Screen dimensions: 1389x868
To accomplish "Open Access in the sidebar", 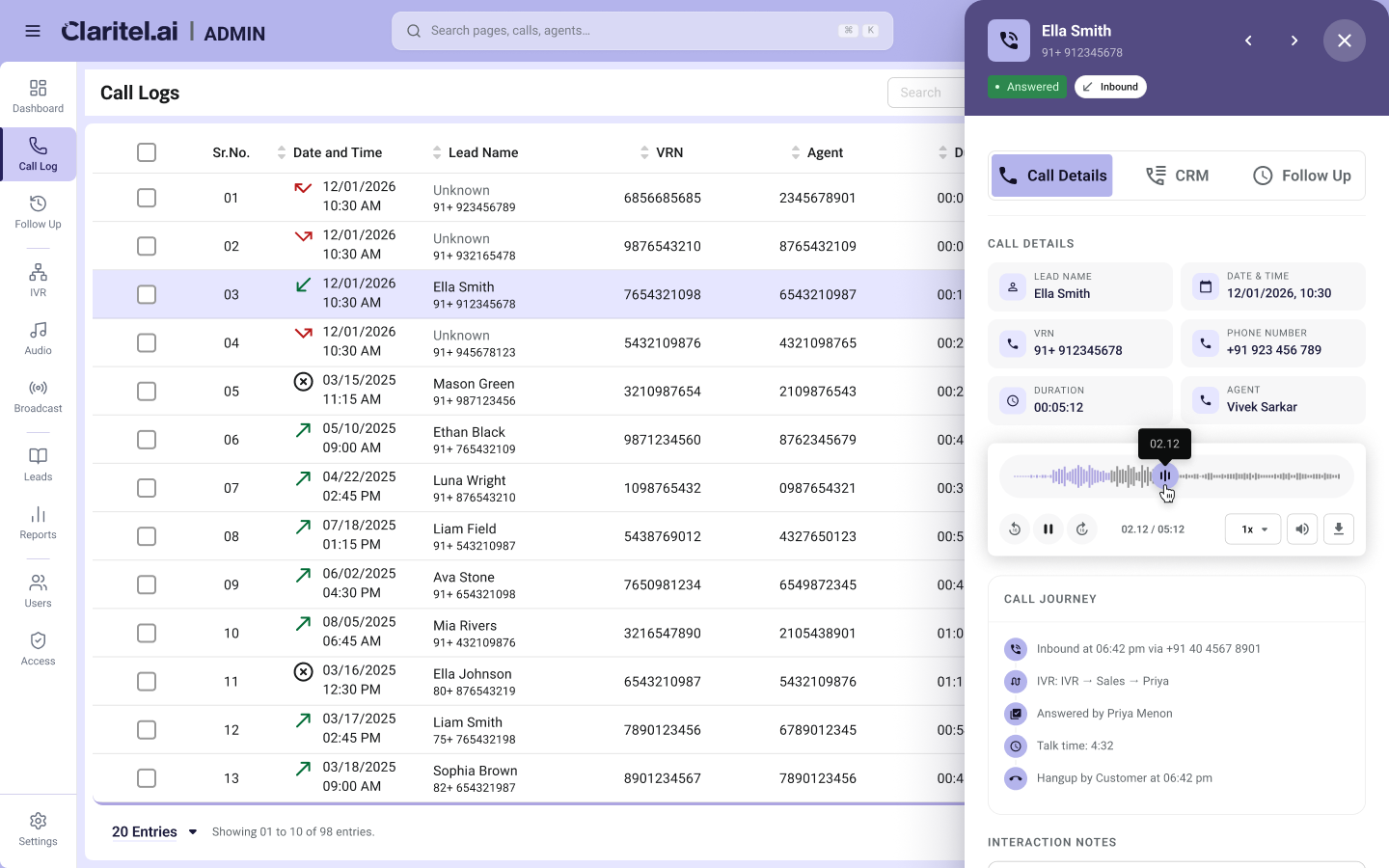I will [39, 649].
